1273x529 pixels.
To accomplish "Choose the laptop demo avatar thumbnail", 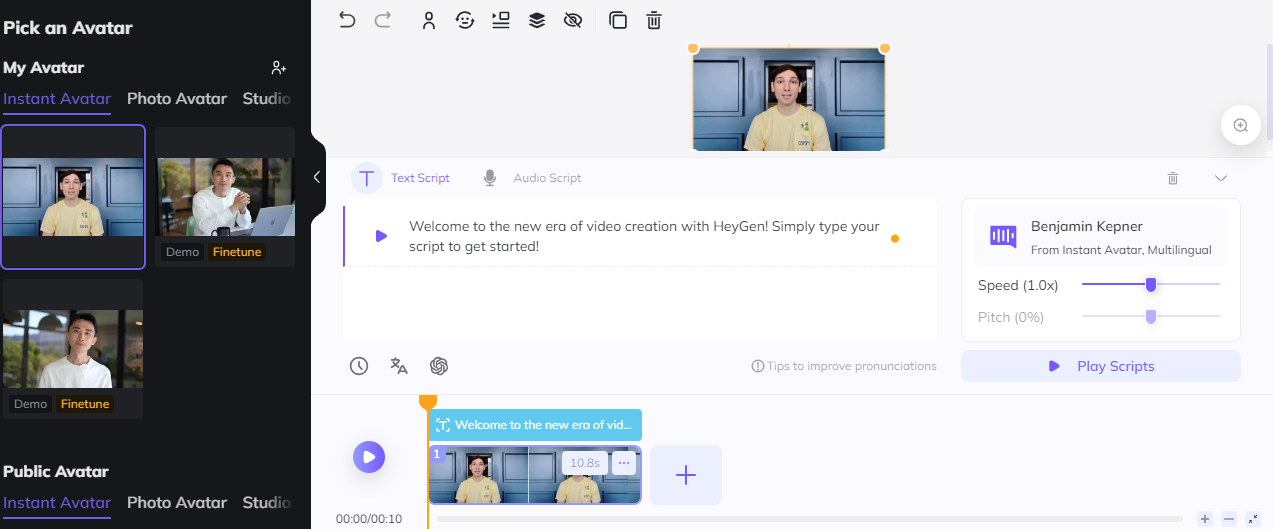I will point(225,196).
